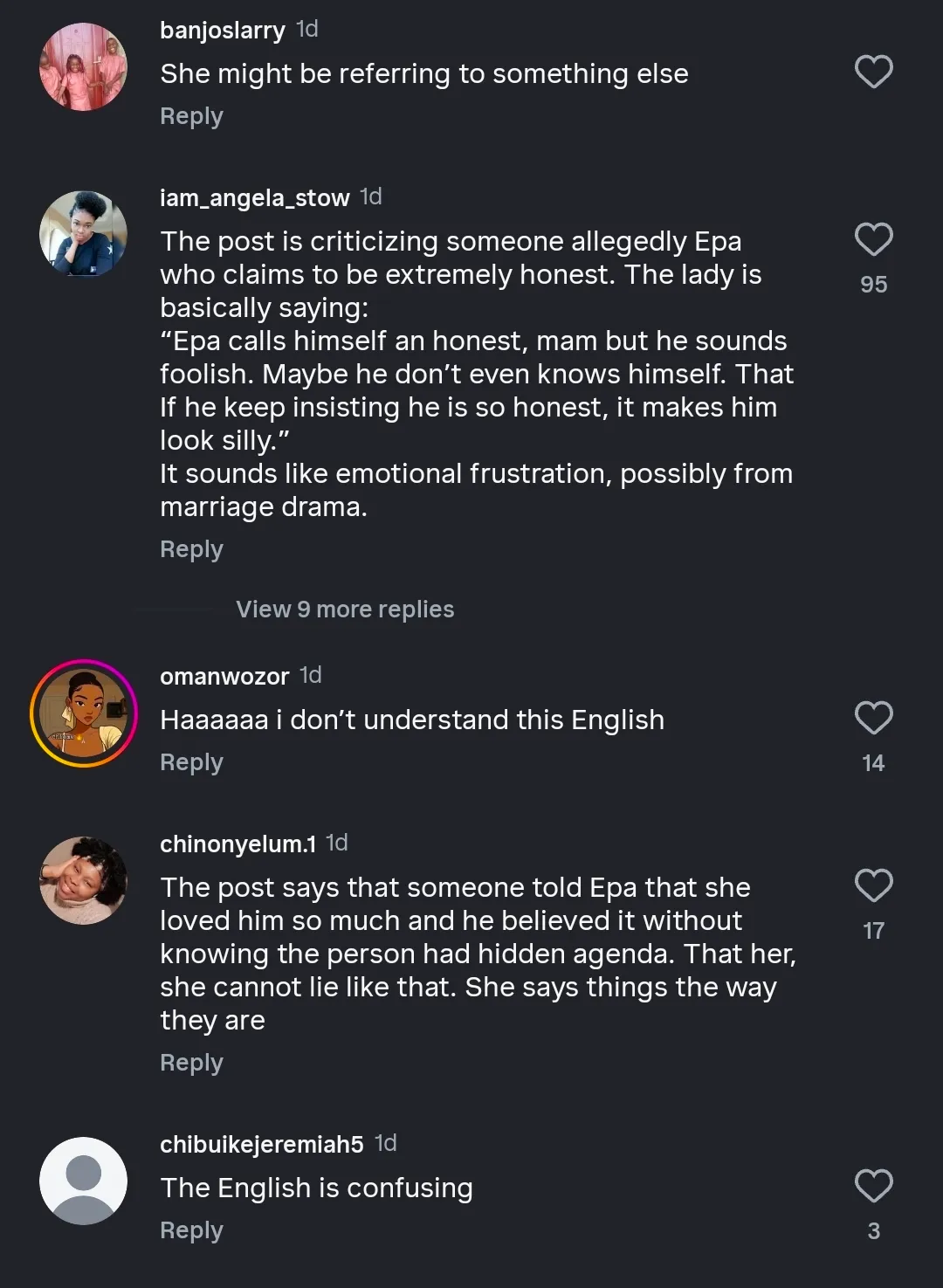Reply to banjoslarry's comment
Viewport: 943px width, 1288px height.
(x=191, y=116)
